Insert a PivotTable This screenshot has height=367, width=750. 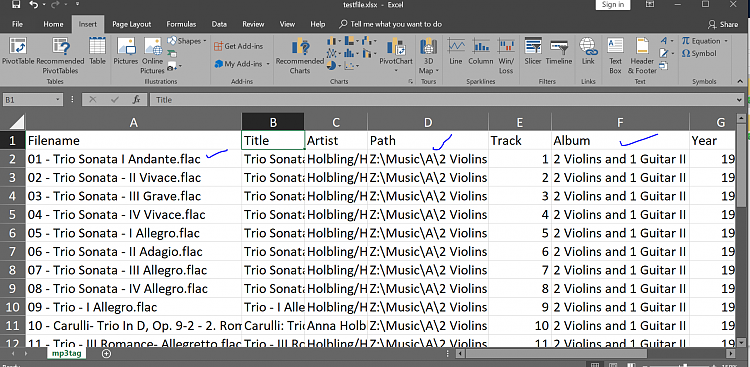[18, 51]
